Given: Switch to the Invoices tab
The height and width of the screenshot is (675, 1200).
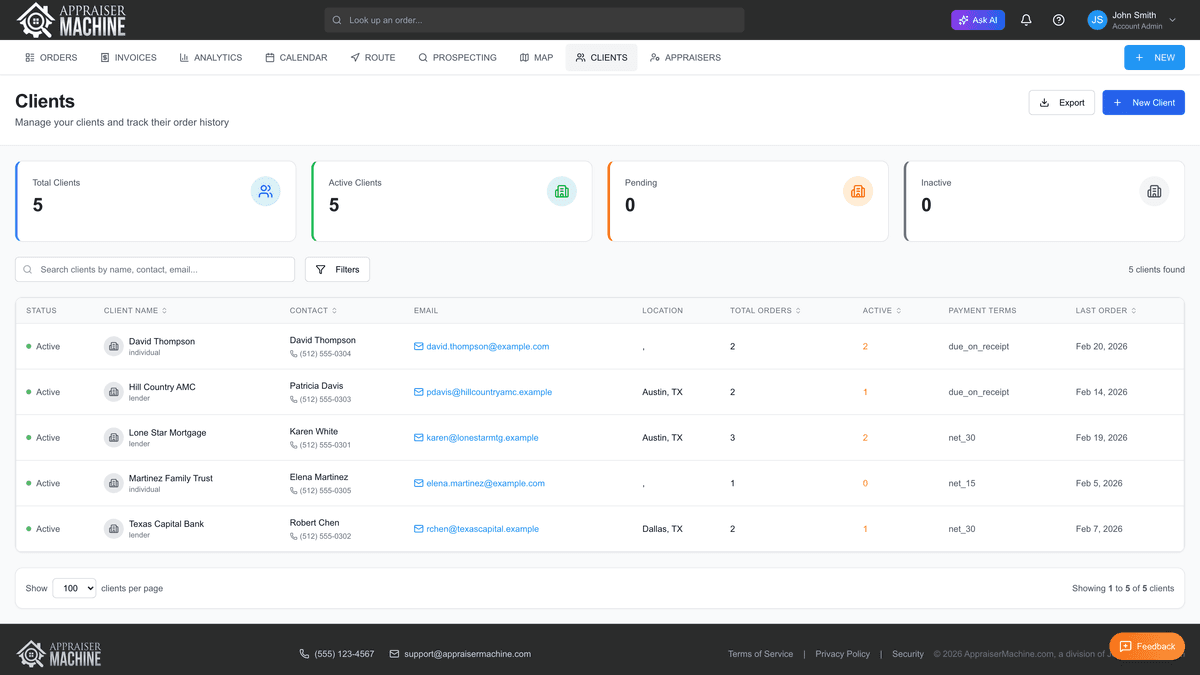Looking at the screenshot, I should click(x=128, y=58).
